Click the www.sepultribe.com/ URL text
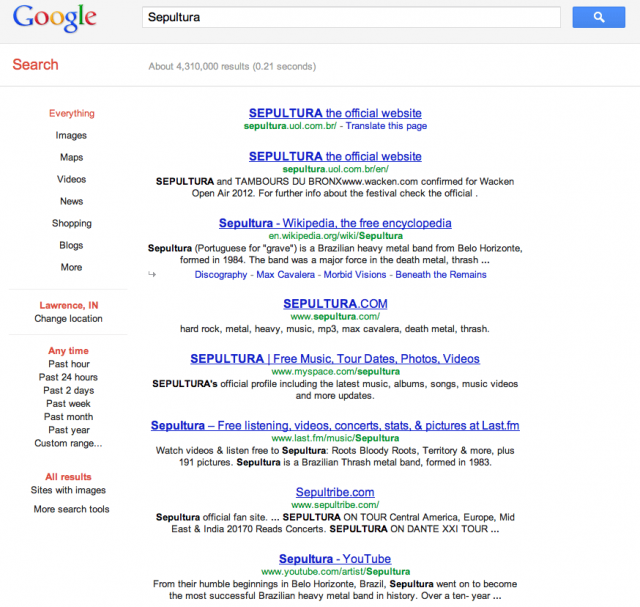Viewport: 640px width, 607px height. tap(335, 505)
